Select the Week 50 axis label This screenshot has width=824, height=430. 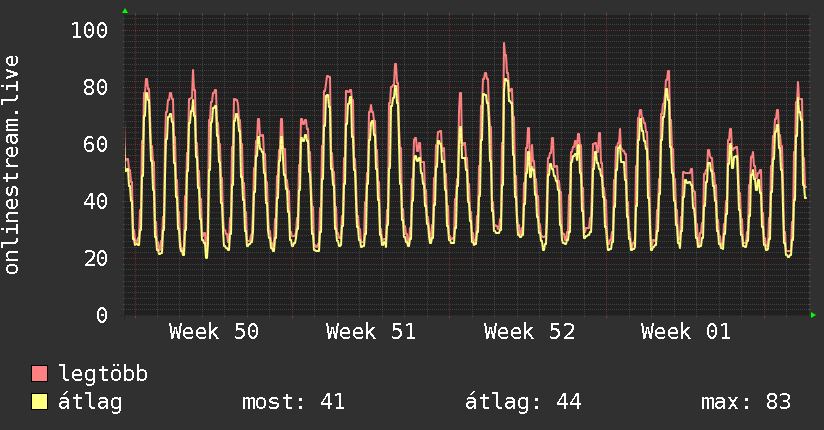tap(214, 332)
